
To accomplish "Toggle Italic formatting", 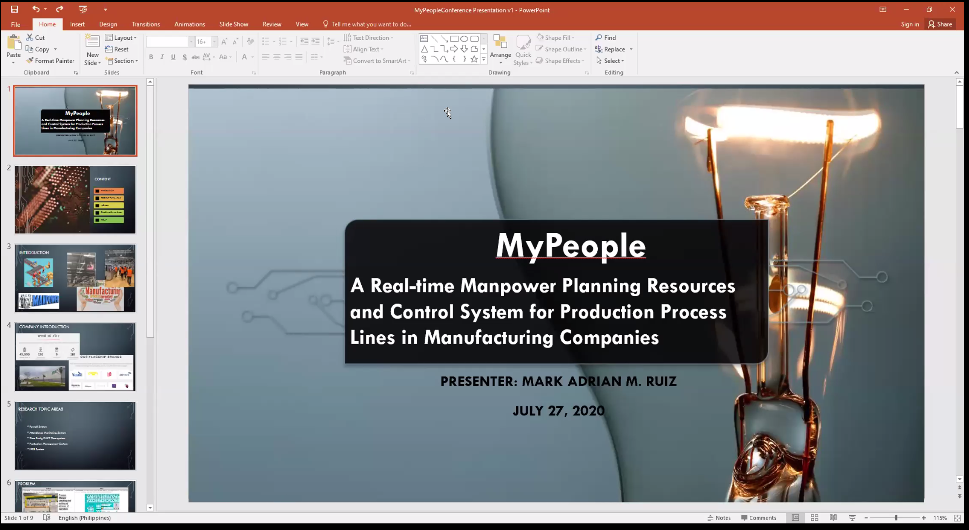I will tap(162, 57).
